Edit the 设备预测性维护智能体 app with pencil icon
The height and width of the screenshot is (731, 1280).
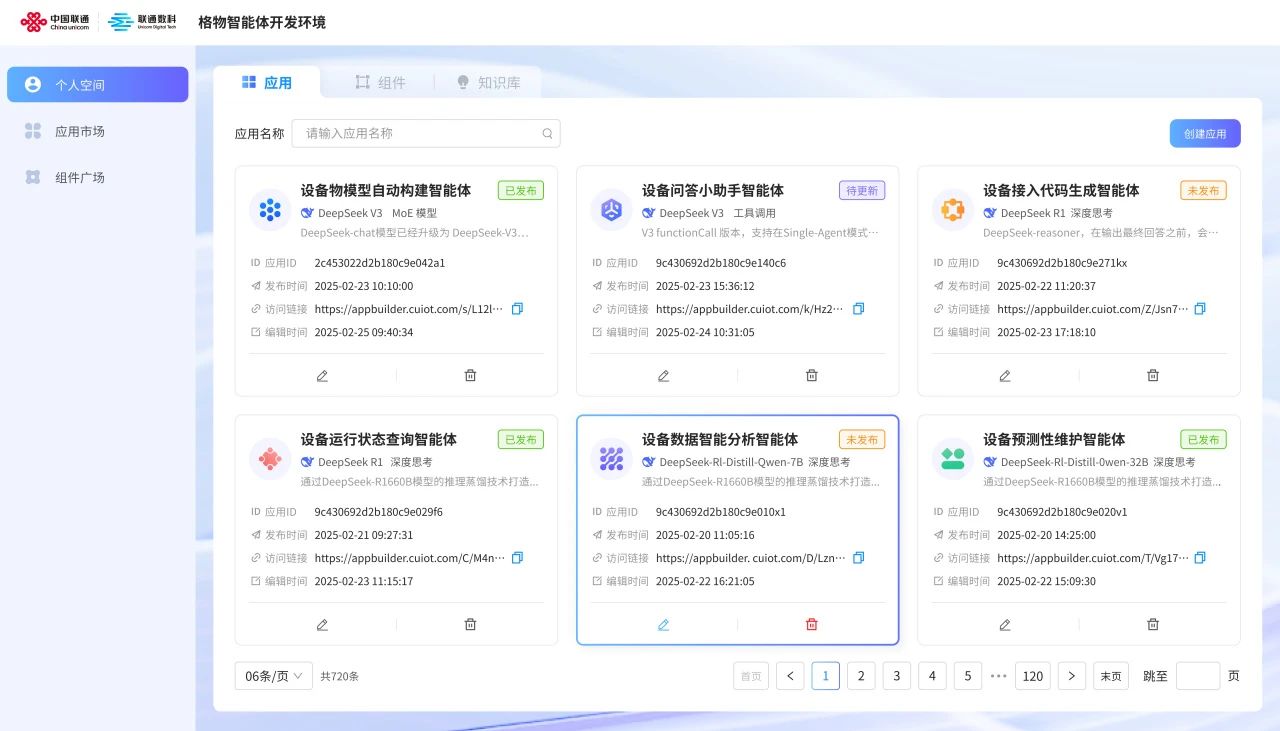[x=1005, y=624]
